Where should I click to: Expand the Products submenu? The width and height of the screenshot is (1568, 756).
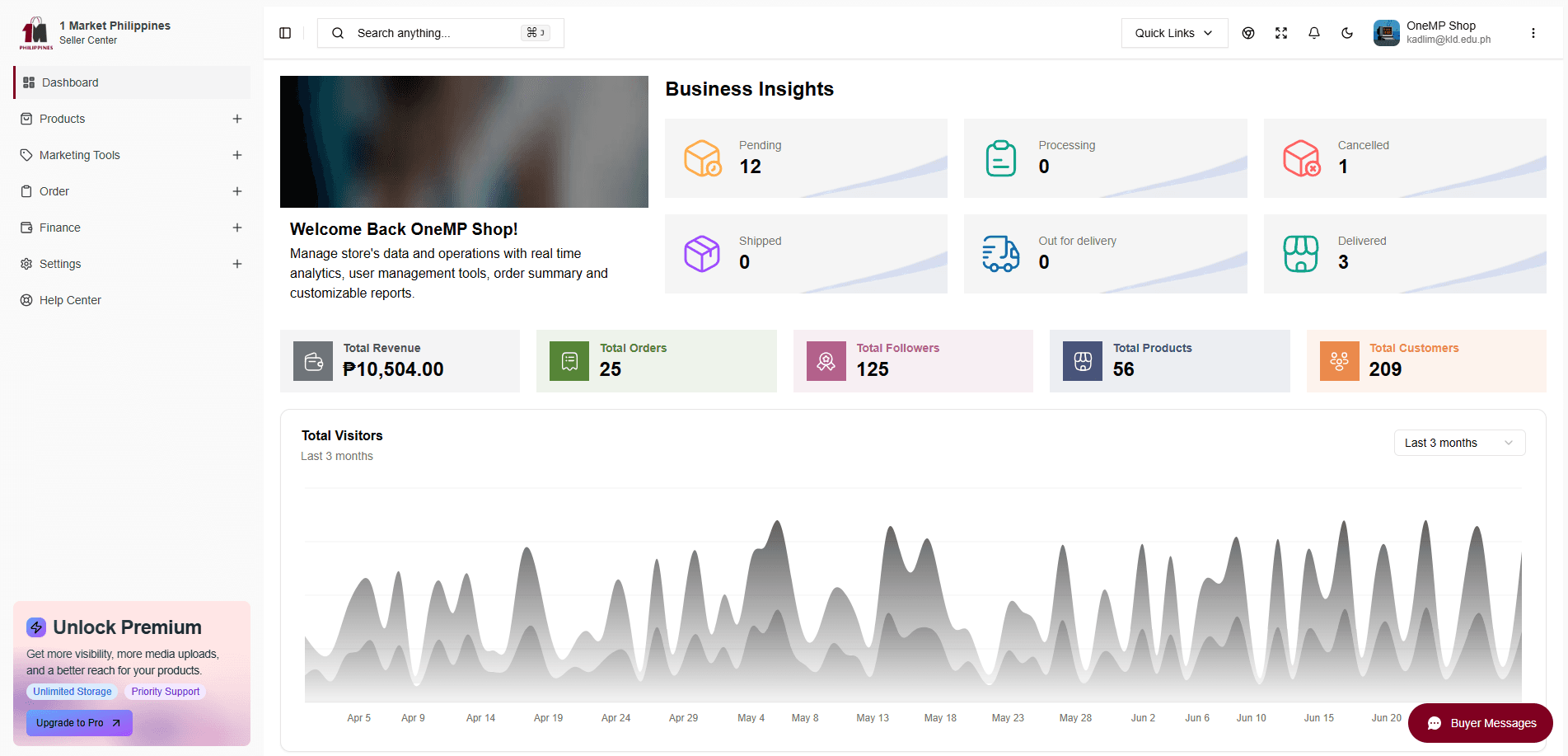pos(237,119)
